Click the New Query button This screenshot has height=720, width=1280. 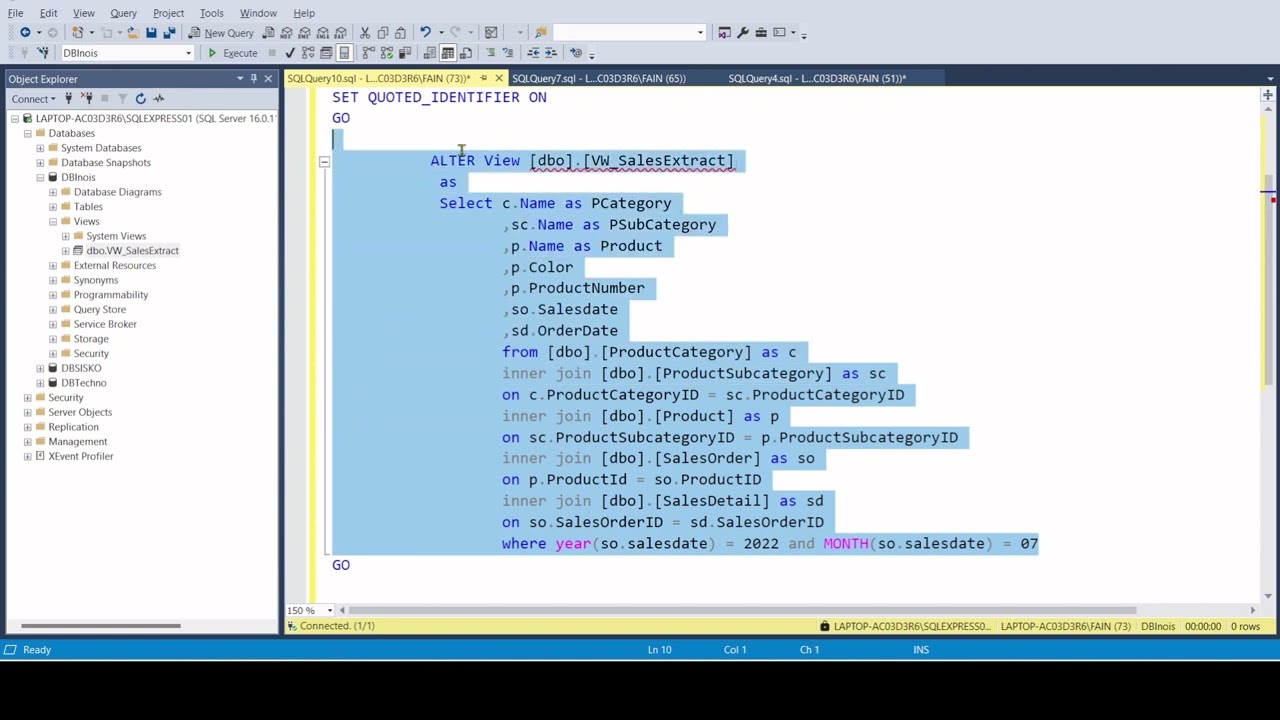coord(220,32)
